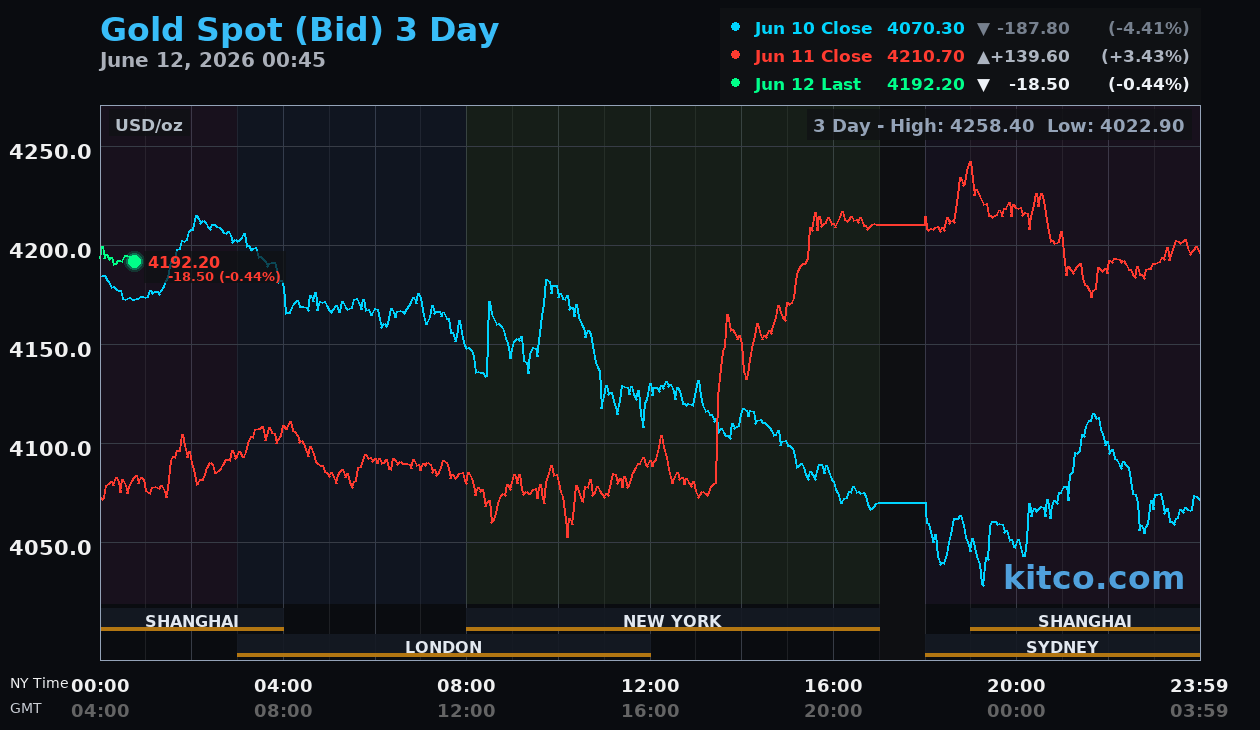This screenshot has width=1260, height=730.
Task: Click the right SHANGHAI session bar
Action: (x=1085, y=620)
